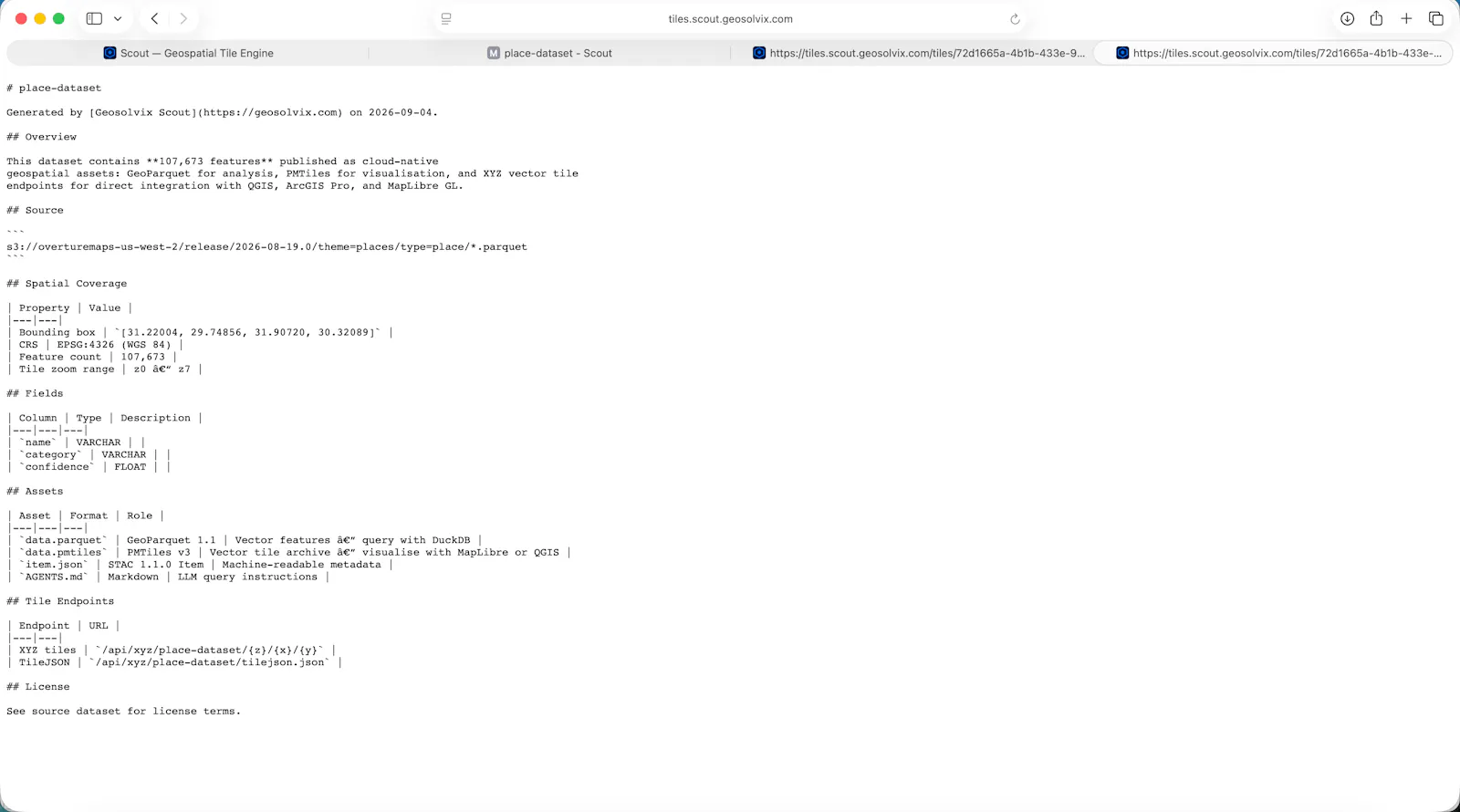The height and width of the screenshot is (812, 1460).
Task: Click the `confidence` column entry
Action: click(57, 467)
